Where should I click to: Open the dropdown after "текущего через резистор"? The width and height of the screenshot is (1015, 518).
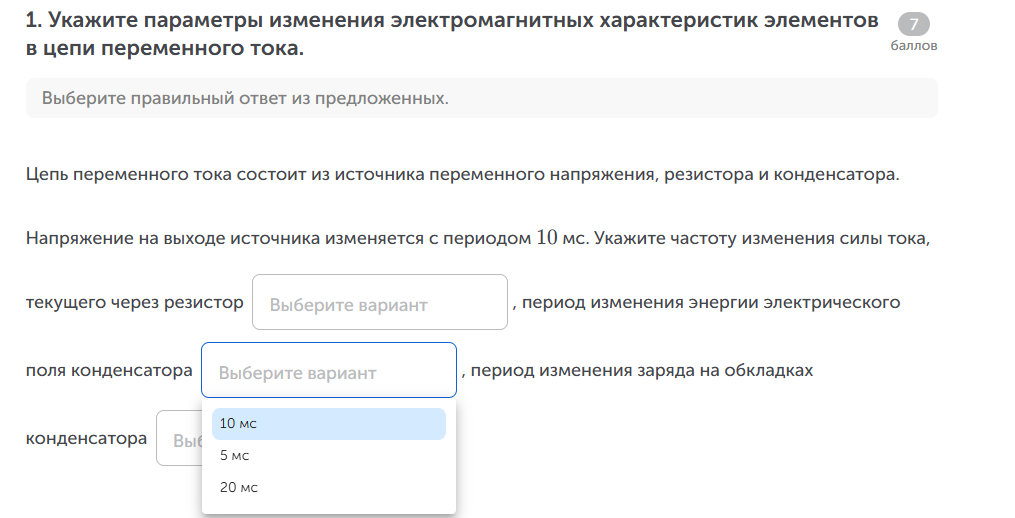379,303
